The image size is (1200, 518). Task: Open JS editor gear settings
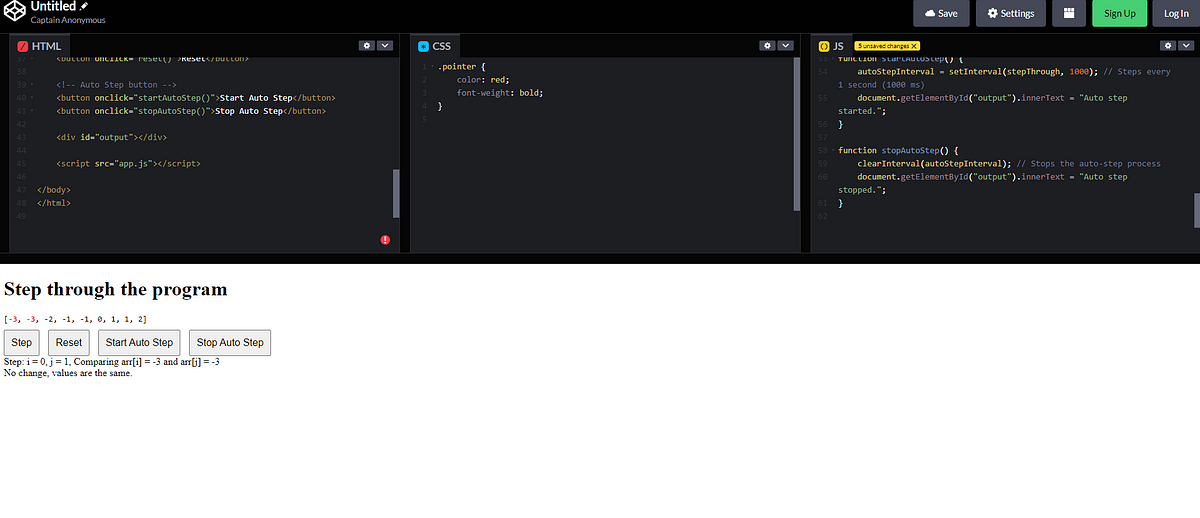[x=1168, y=46]
